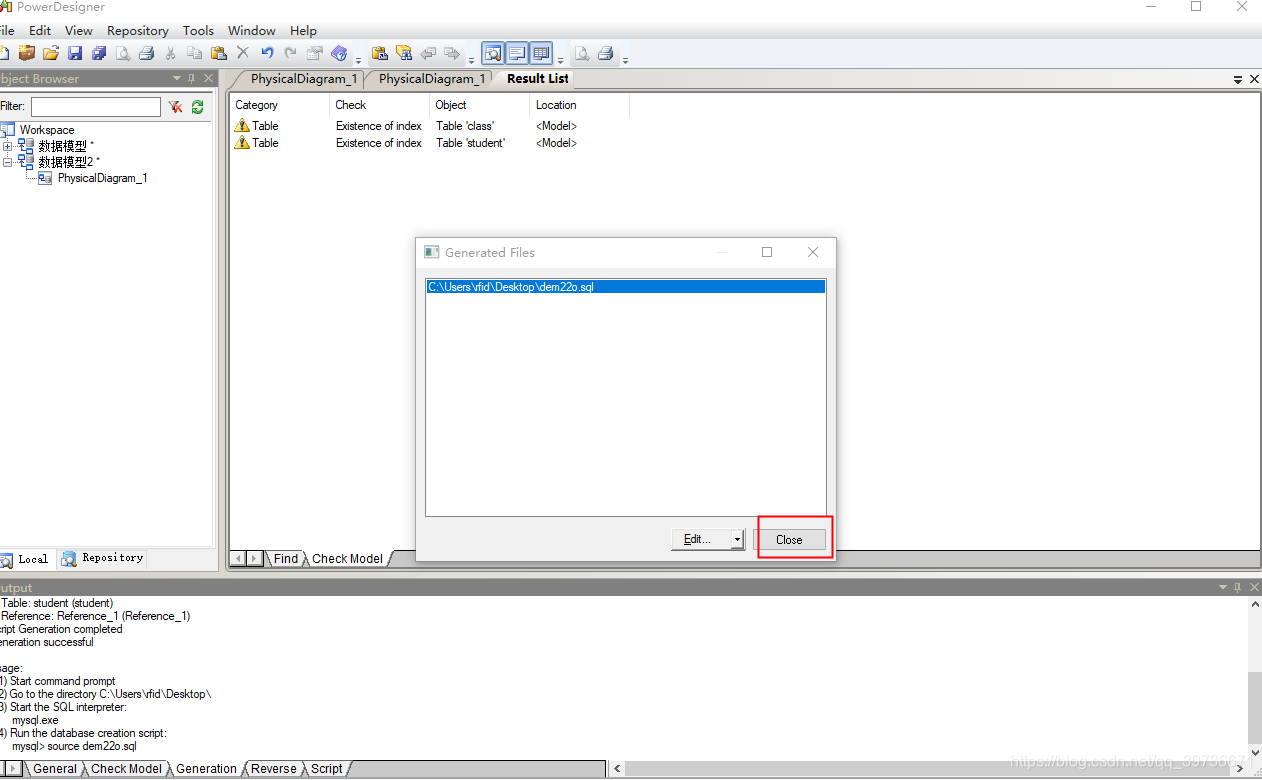
Task: Open the View menu
Action: point(78,30)
